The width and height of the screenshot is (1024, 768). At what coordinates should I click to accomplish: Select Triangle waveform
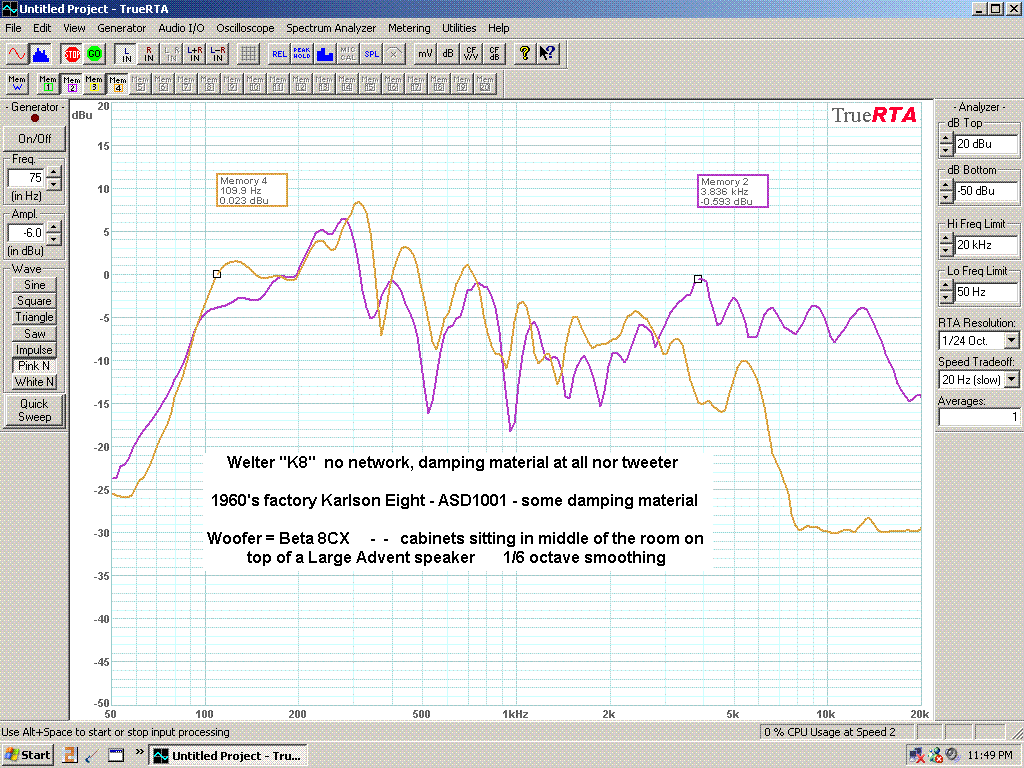tap(35, 317)
